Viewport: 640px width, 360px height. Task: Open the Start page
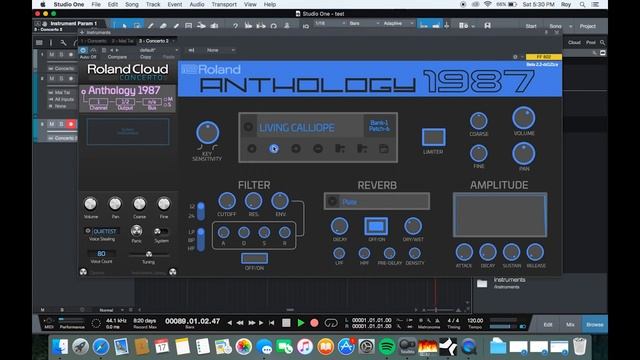pos(531,26)
